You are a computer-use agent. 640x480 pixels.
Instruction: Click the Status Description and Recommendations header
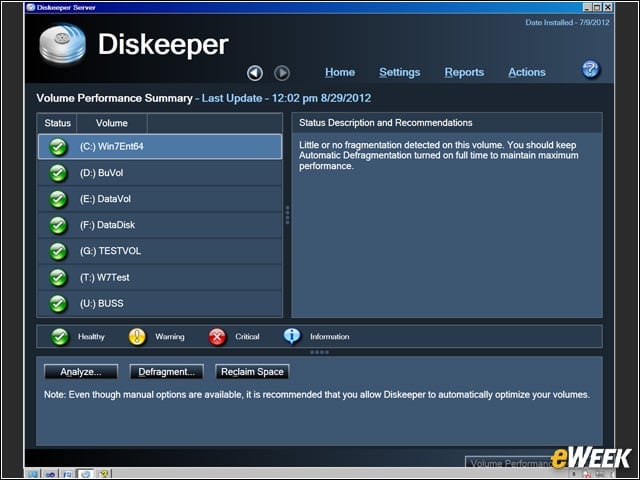point(385,123)
